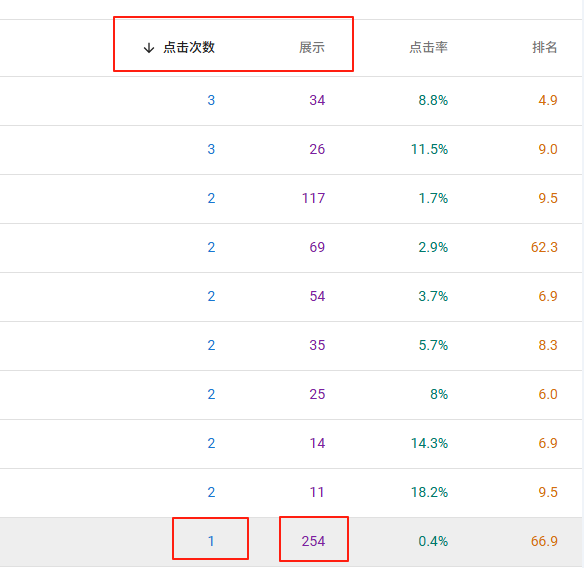Select impressions value 26
The width and height of the screenshot is (584, 568).
point(317,149)
